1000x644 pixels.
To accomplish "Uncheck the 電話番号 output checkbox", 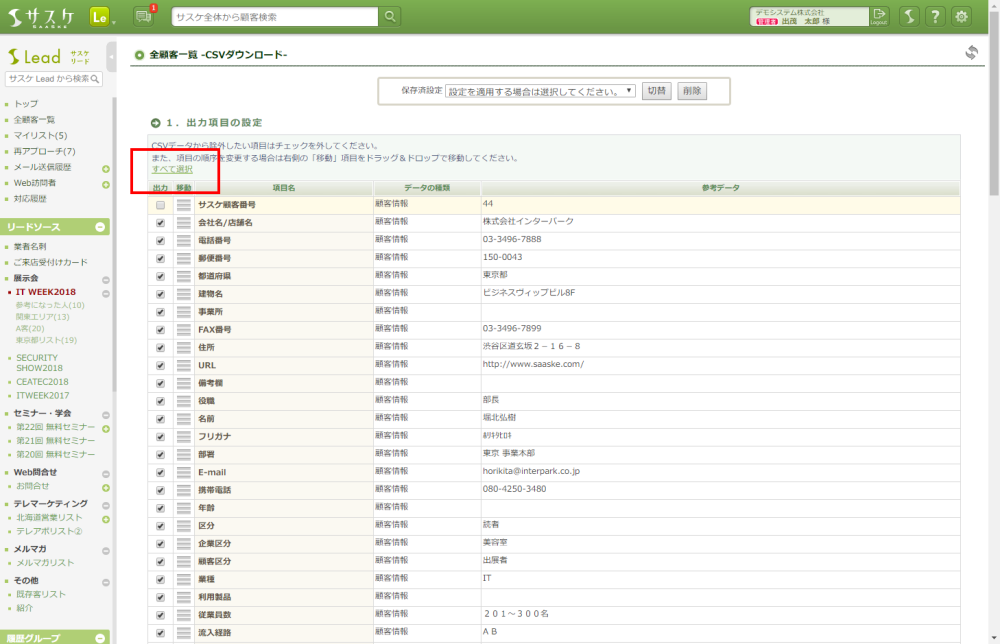I will 160,240.
